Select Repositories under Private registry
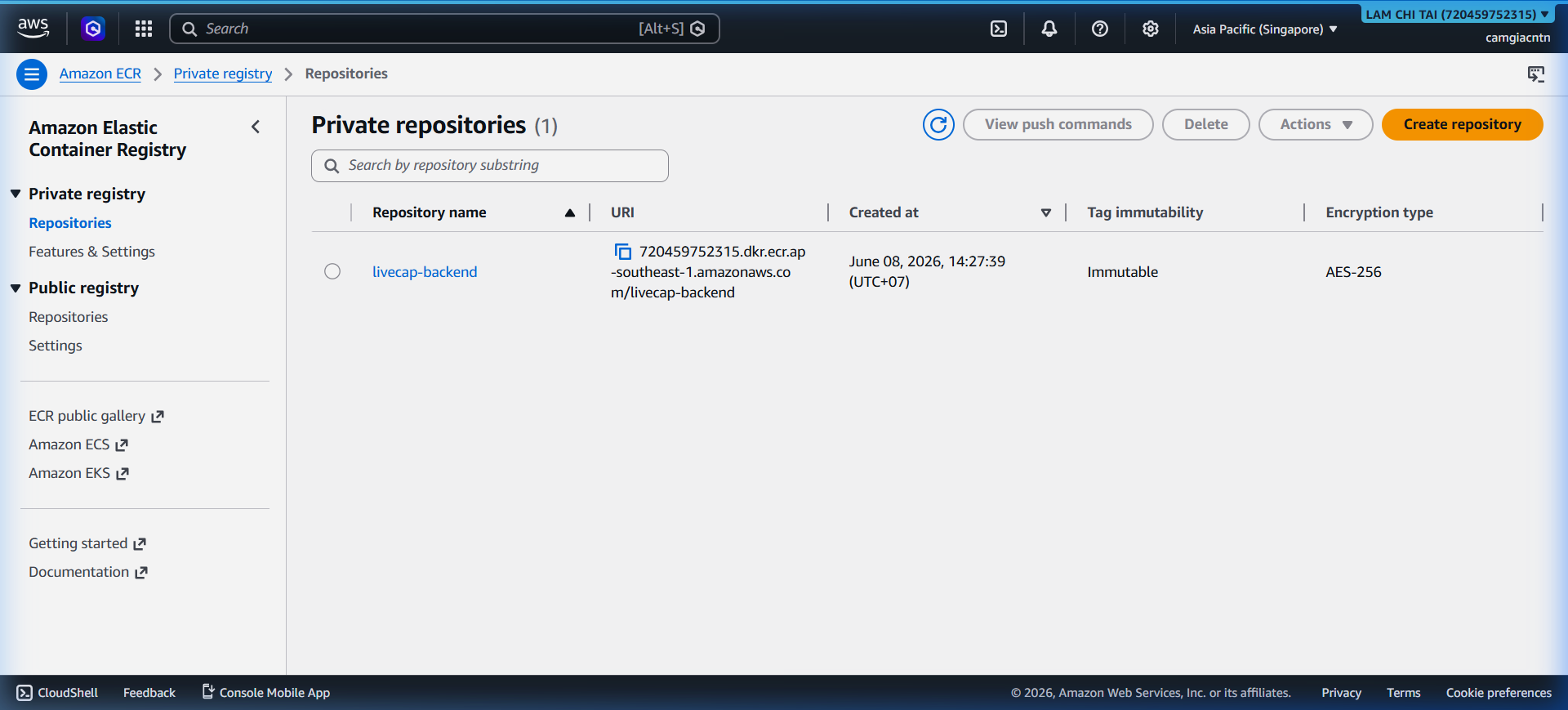The width and height of the screenshot is (1568, 710). 70,223
